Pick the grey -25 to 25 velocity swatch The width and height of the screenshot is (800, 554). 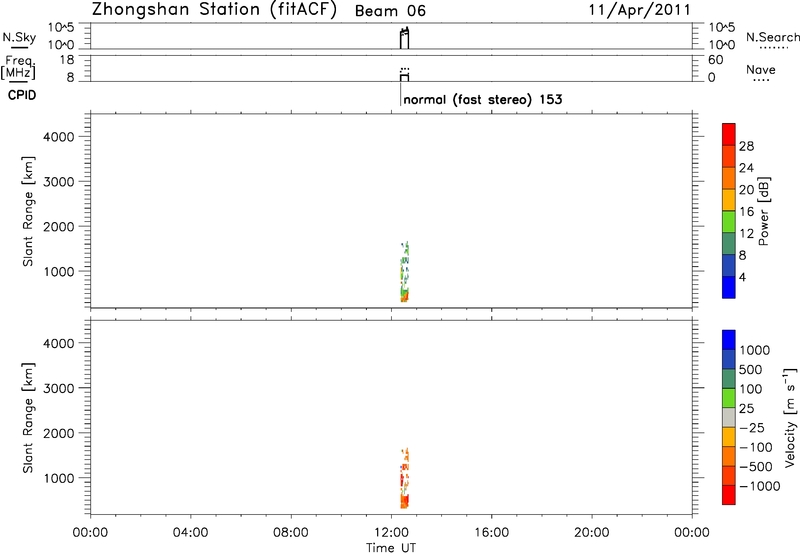[x=729, y=417]
